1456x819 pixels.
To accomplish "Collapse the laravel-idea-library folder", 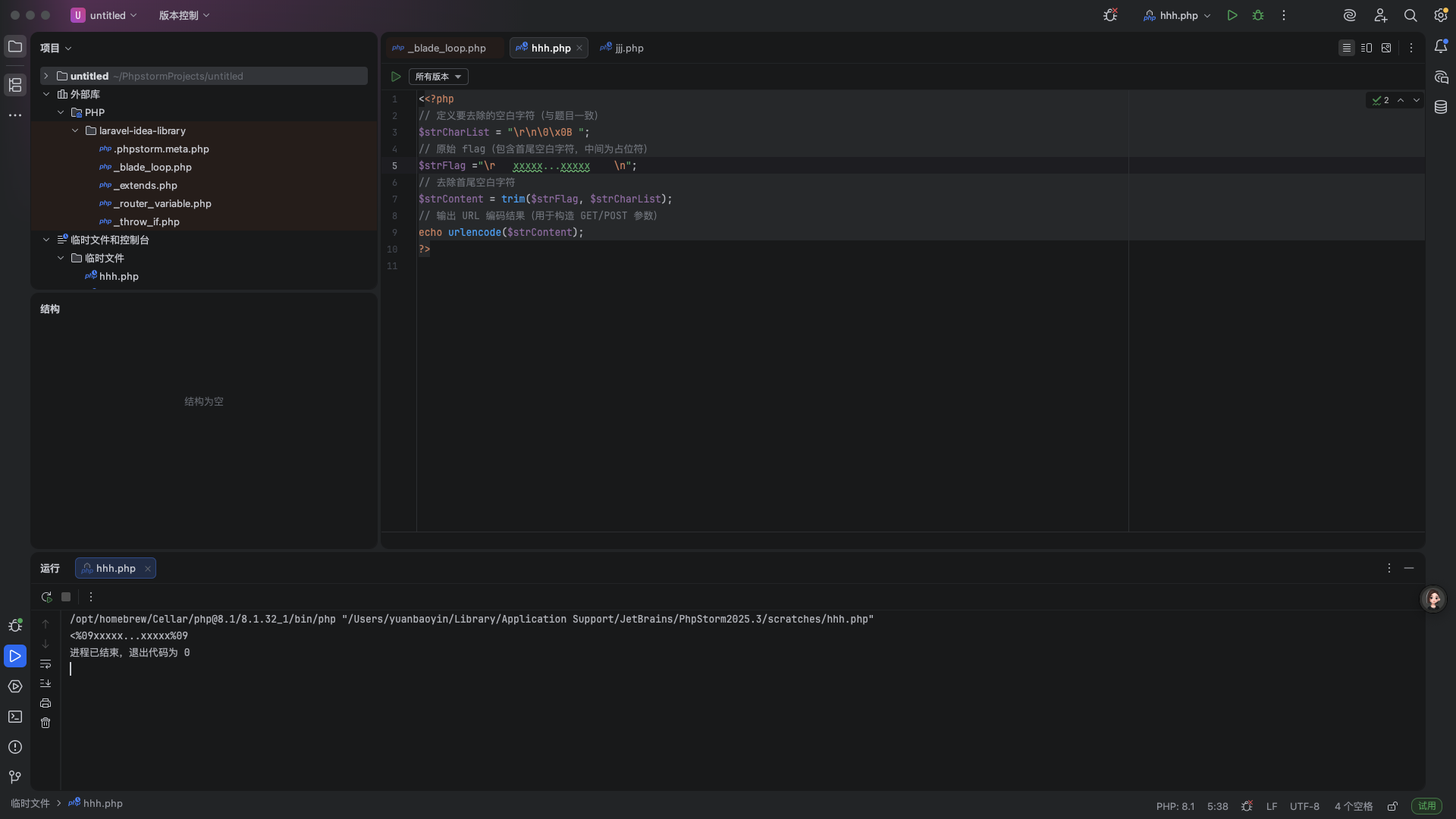I will (75, 130).
